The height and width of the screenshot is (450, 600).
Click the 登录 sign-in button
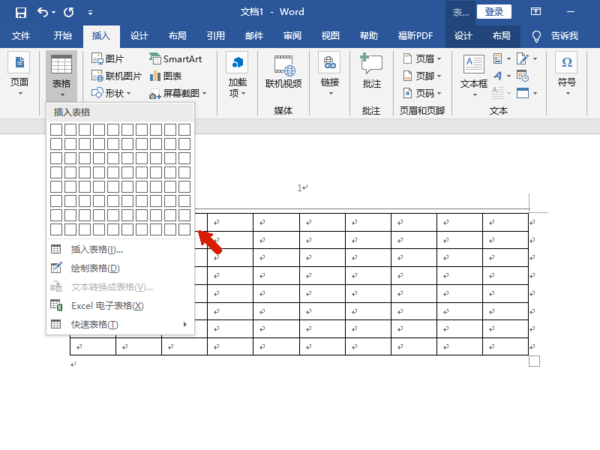pos(494,12)
